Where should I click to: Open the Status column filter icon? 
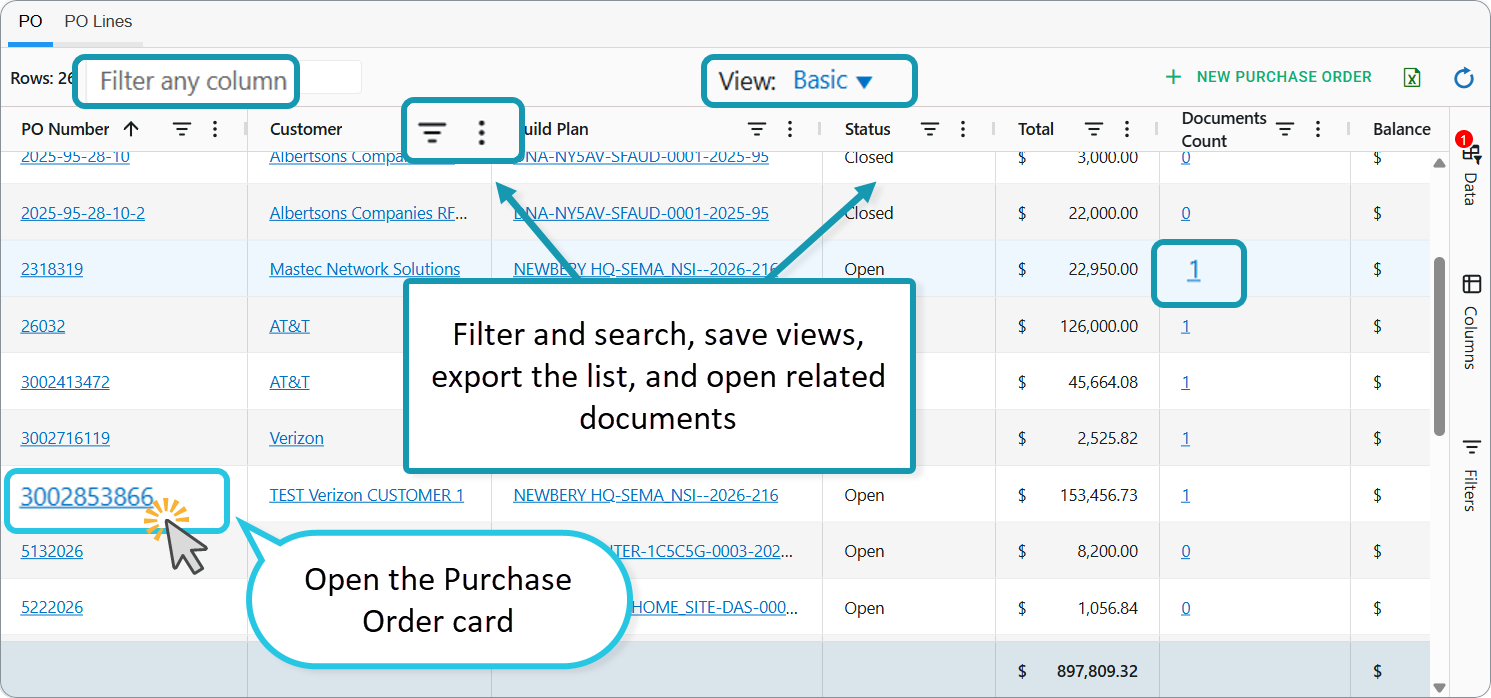930,129
